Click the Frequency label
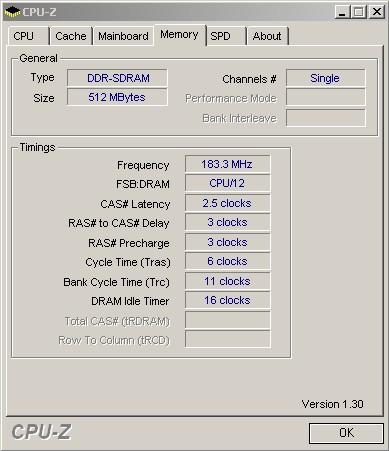 143,165
